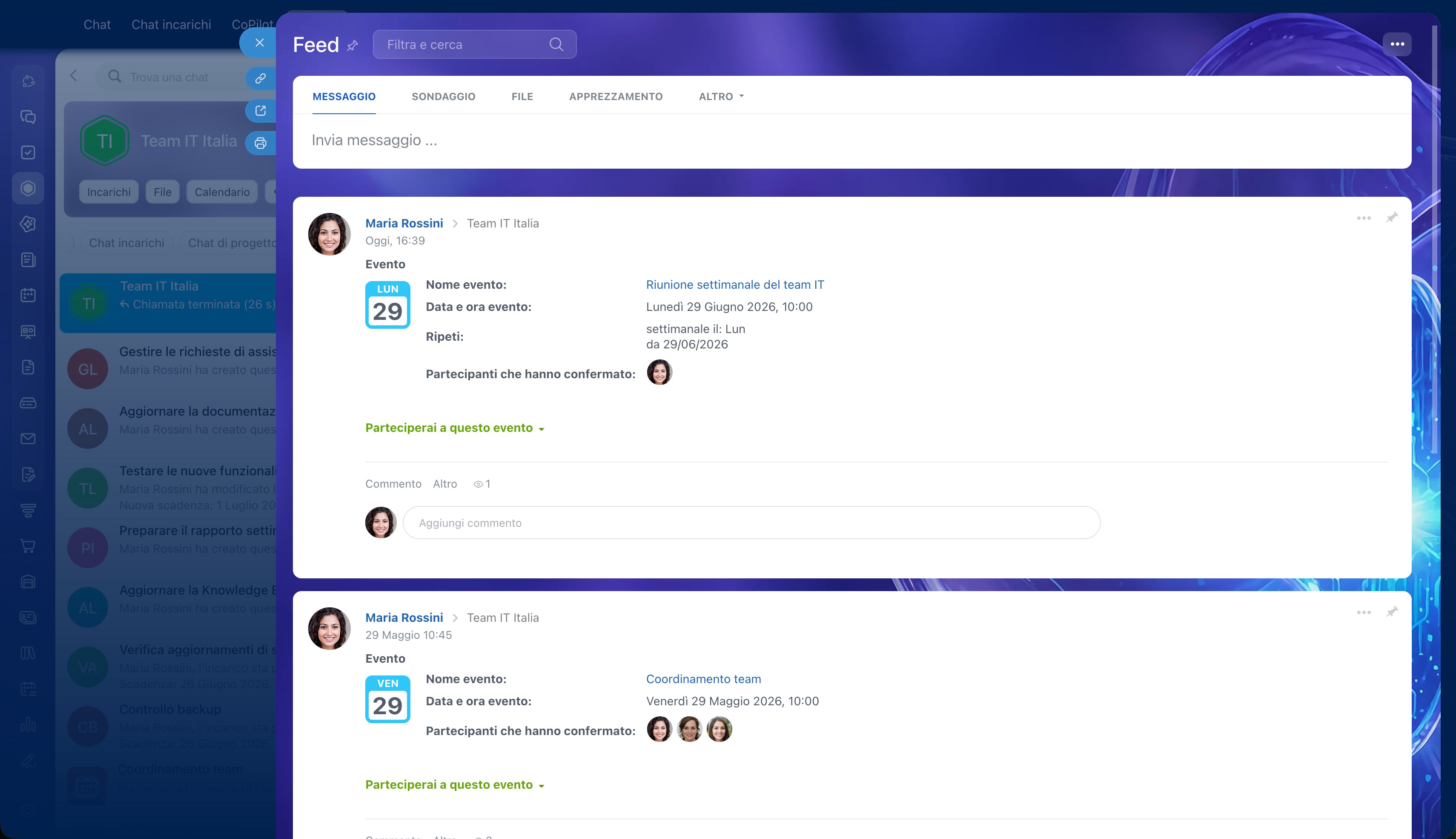Switch to the APPREZZAMENTO tab
Screen dimensions: 1456x839
616,96
